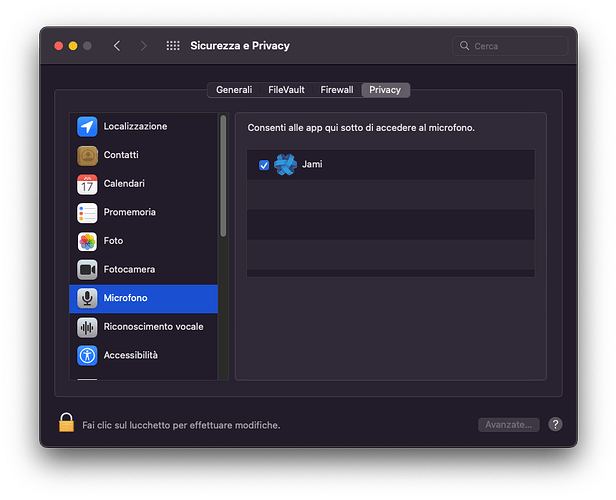Click the Cerca search field

click(x=513, y=46)
